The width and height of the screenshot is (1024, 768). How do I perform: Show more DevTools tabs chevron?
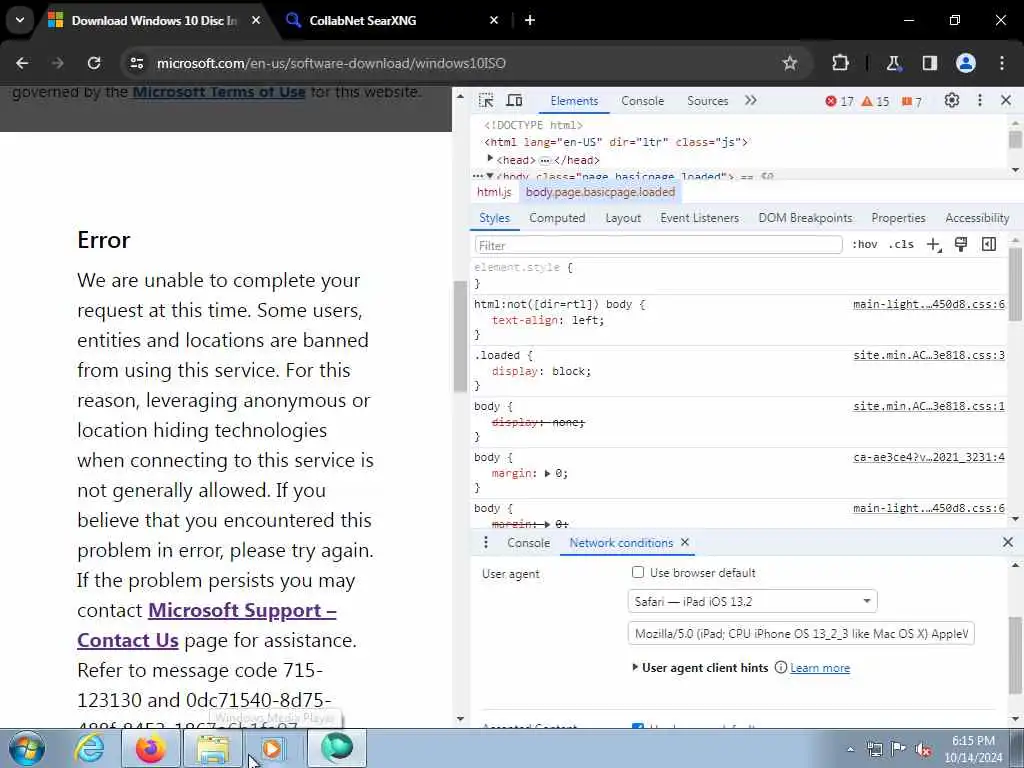(x=751, y=101)
